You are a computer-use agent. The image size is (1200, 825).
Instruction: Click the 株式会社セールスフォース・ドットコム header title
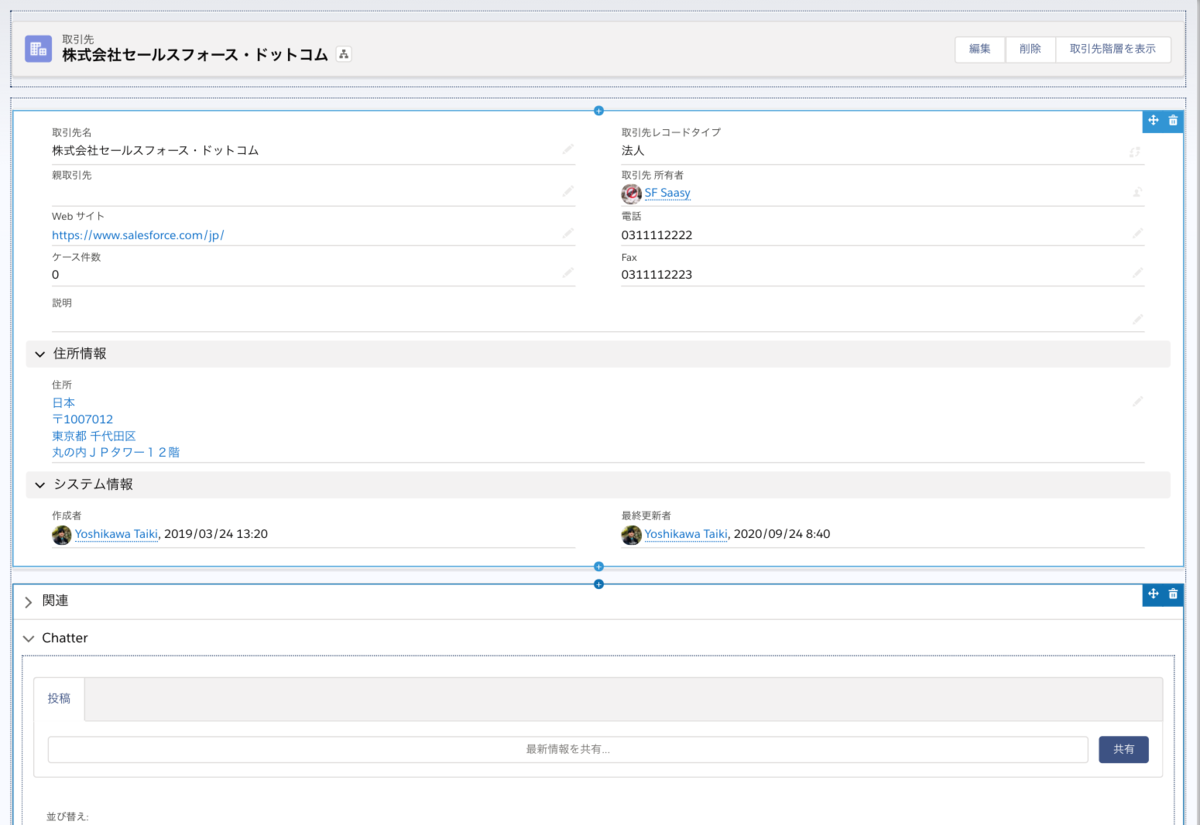point(195,55)
